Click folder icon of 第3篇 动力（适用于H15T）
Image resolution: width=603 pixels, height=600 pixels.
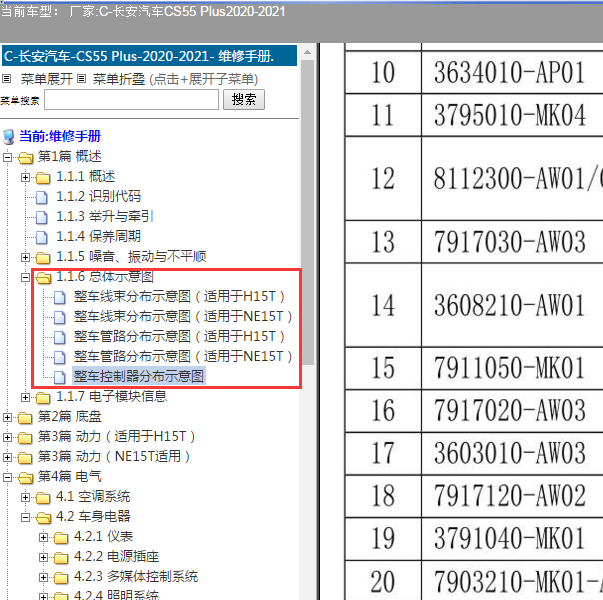point(25,437)
